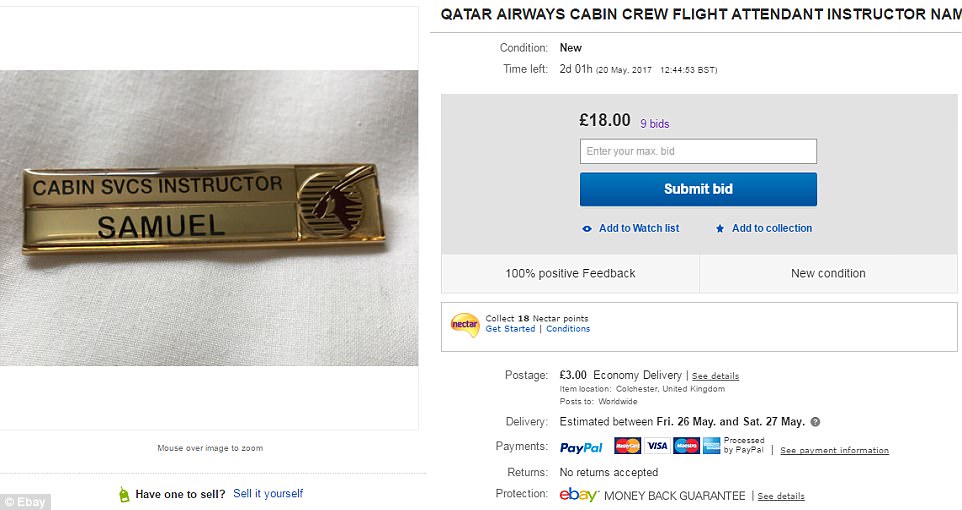Screen dimensions: 962x510
Task: Open See payment information link
Action: (834, 450)
